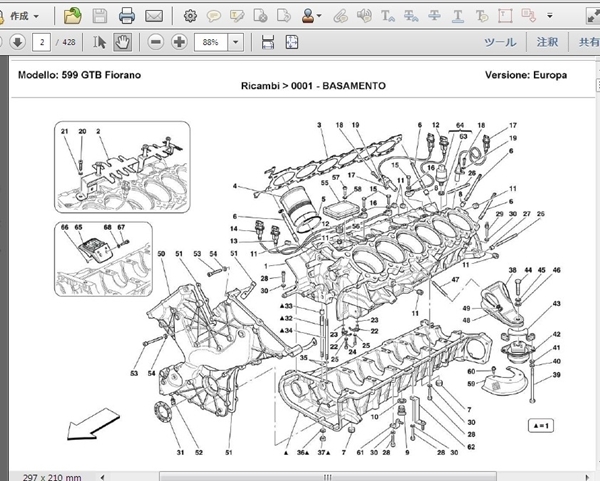The height and width of the screenshot is (481, 600).
Task: Click part number 3 label
Action: coord(319,125)
